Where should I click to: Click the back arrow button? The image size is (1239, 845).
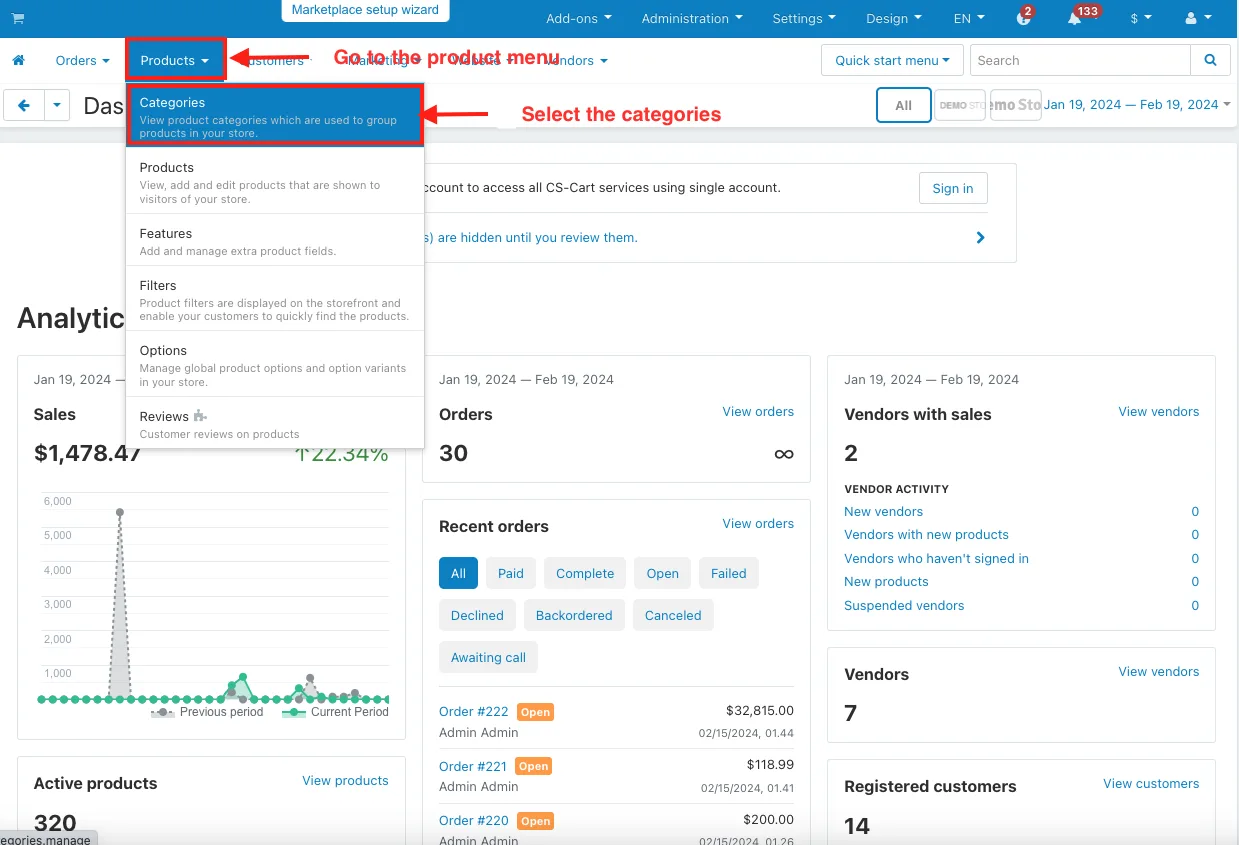(24, 105)
